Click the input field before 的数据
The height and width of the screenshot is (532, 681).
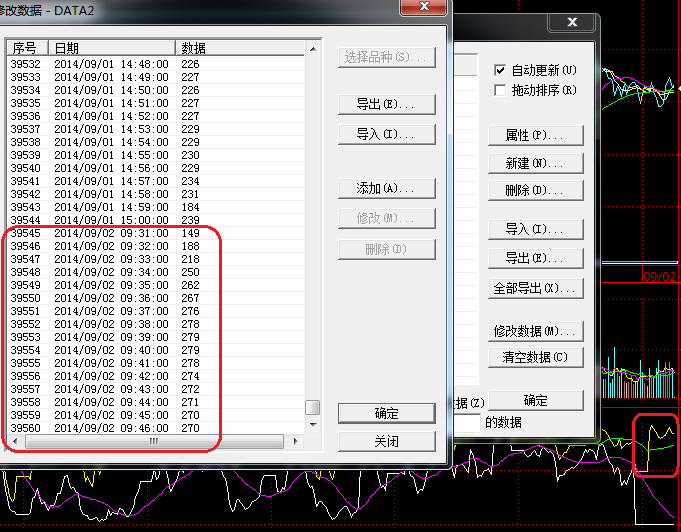467,422
